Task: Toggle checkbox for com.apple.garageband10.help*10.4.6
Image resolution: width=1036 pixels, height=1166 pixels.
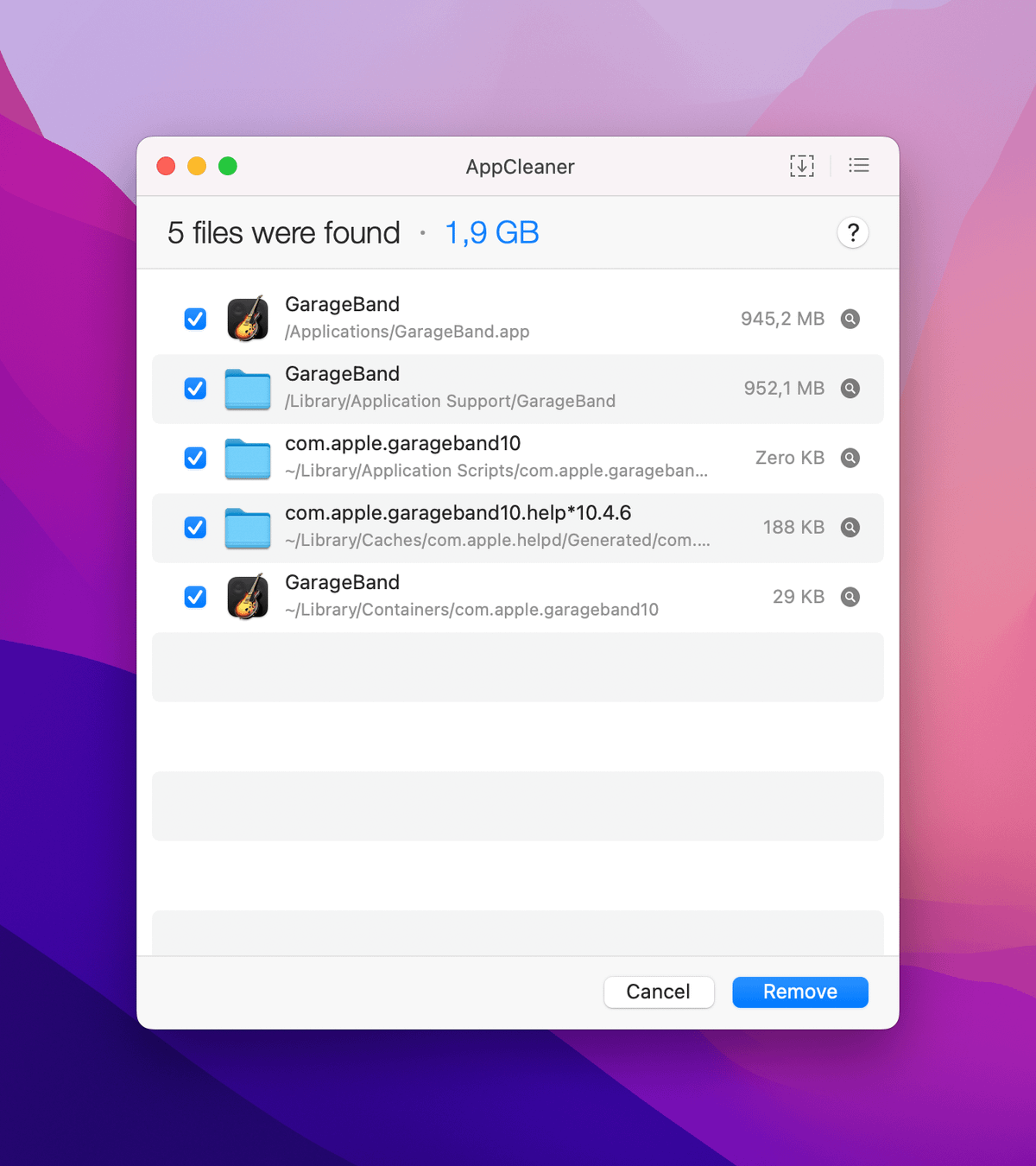Action: 196,528
